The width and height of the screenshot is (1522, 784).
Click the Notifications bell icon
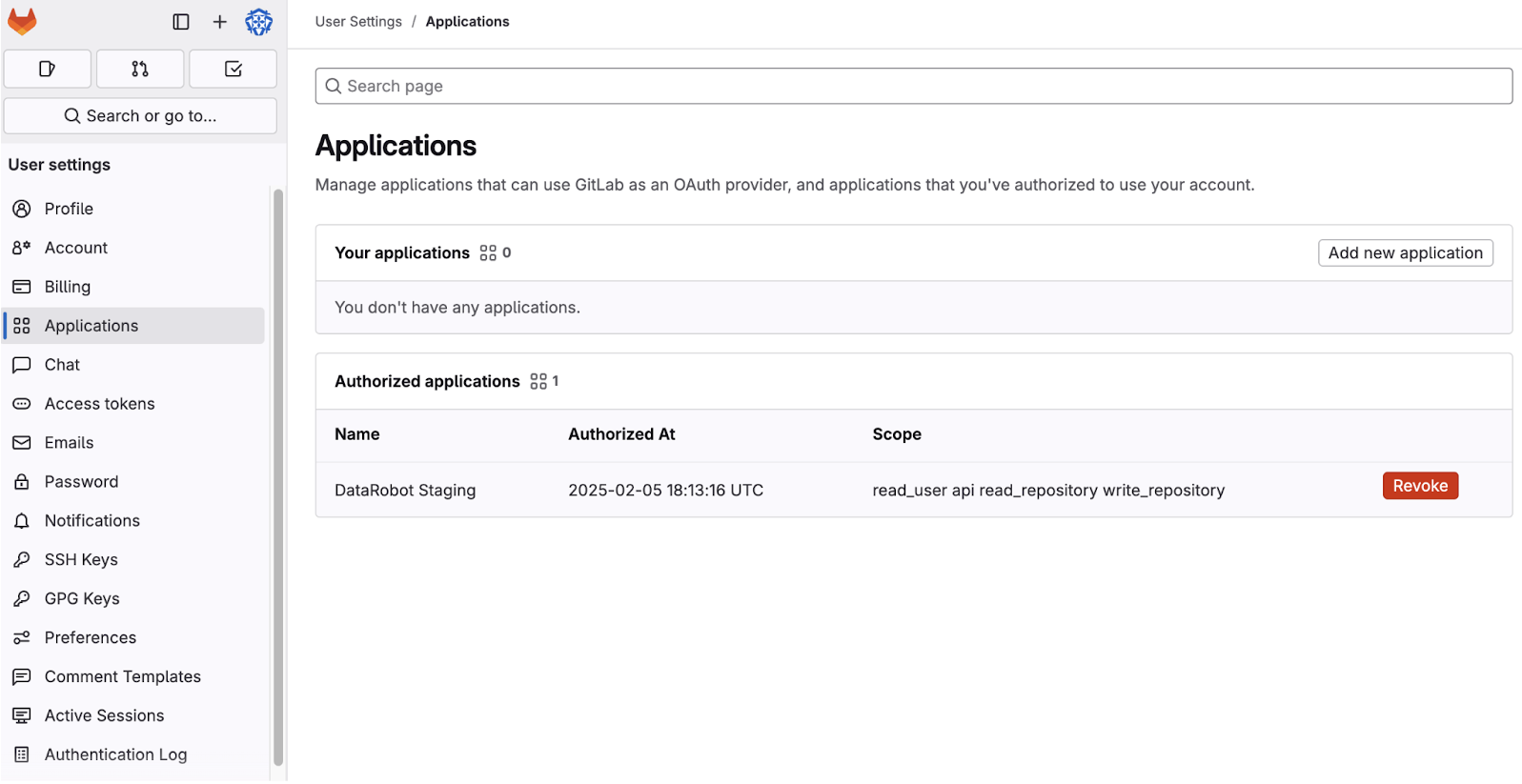[22, 521]
